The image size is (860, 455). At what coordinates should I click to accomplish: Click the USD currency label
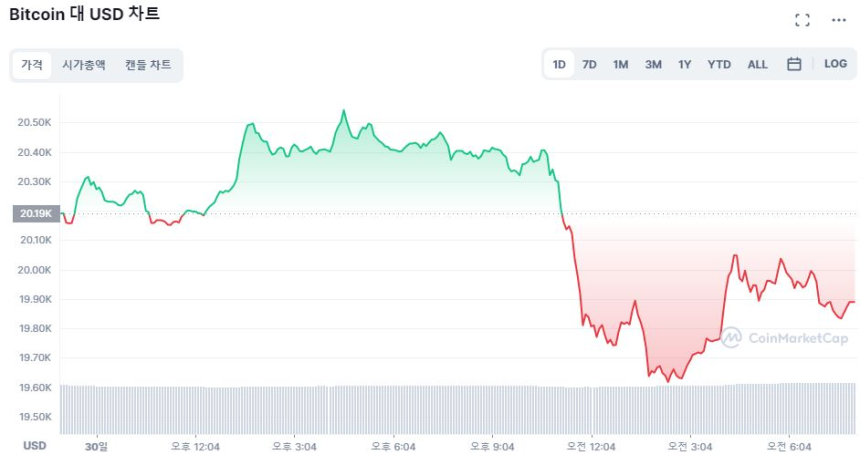click(x=35, y=445)
